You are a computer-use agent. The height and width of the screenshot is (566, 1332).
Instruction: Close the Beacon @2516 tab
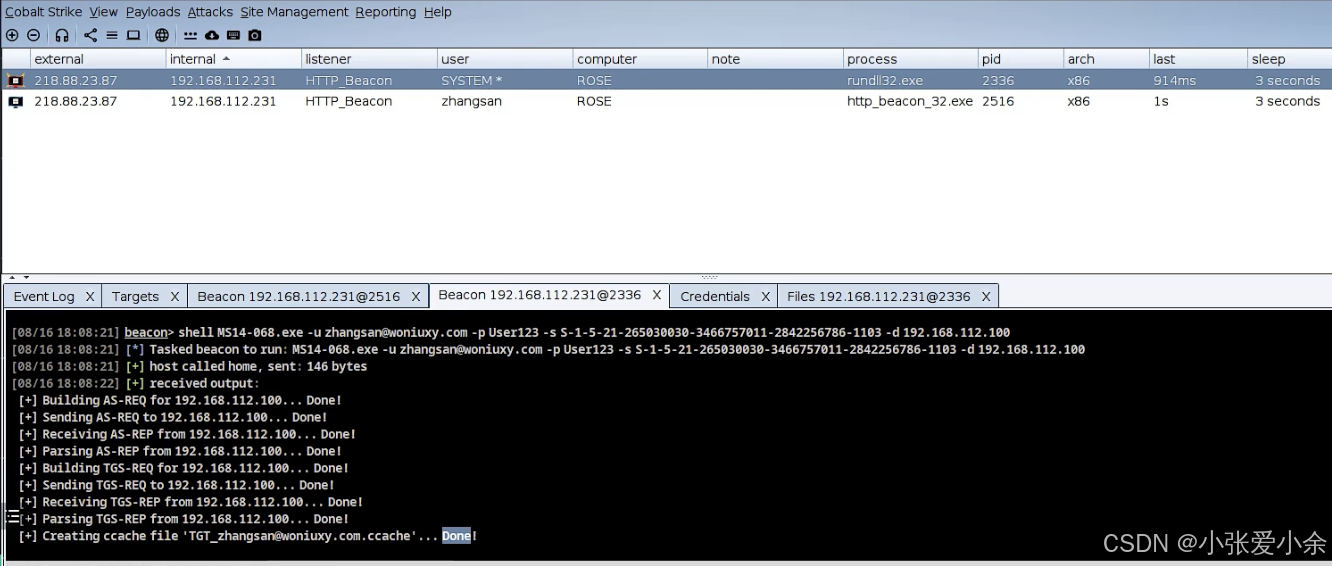point(416,296)
